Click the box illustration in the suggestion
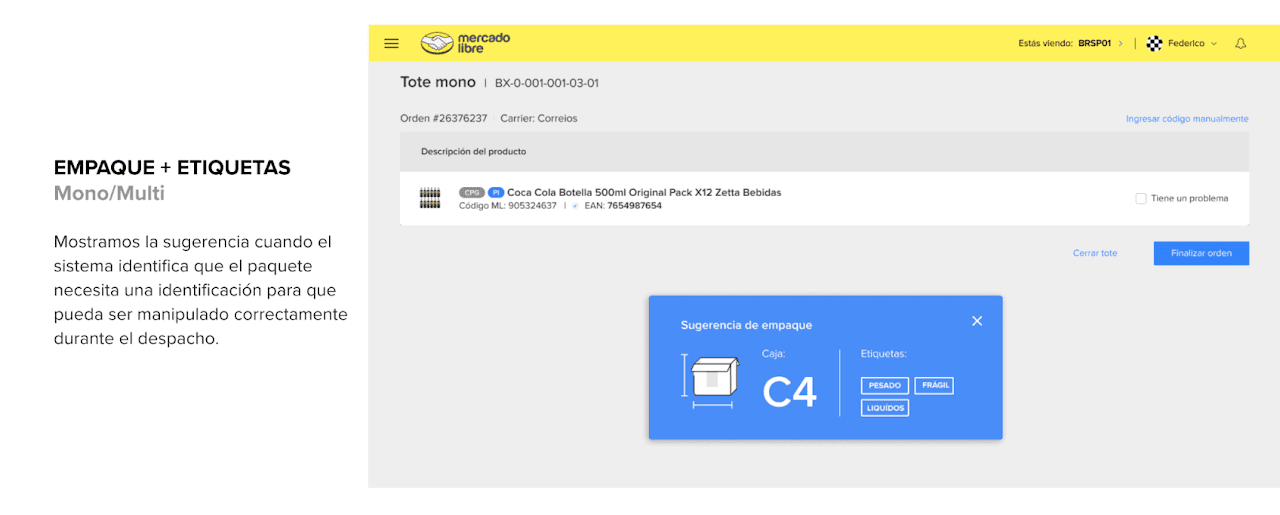This screenshot has width=1280, height=515. 711,381
